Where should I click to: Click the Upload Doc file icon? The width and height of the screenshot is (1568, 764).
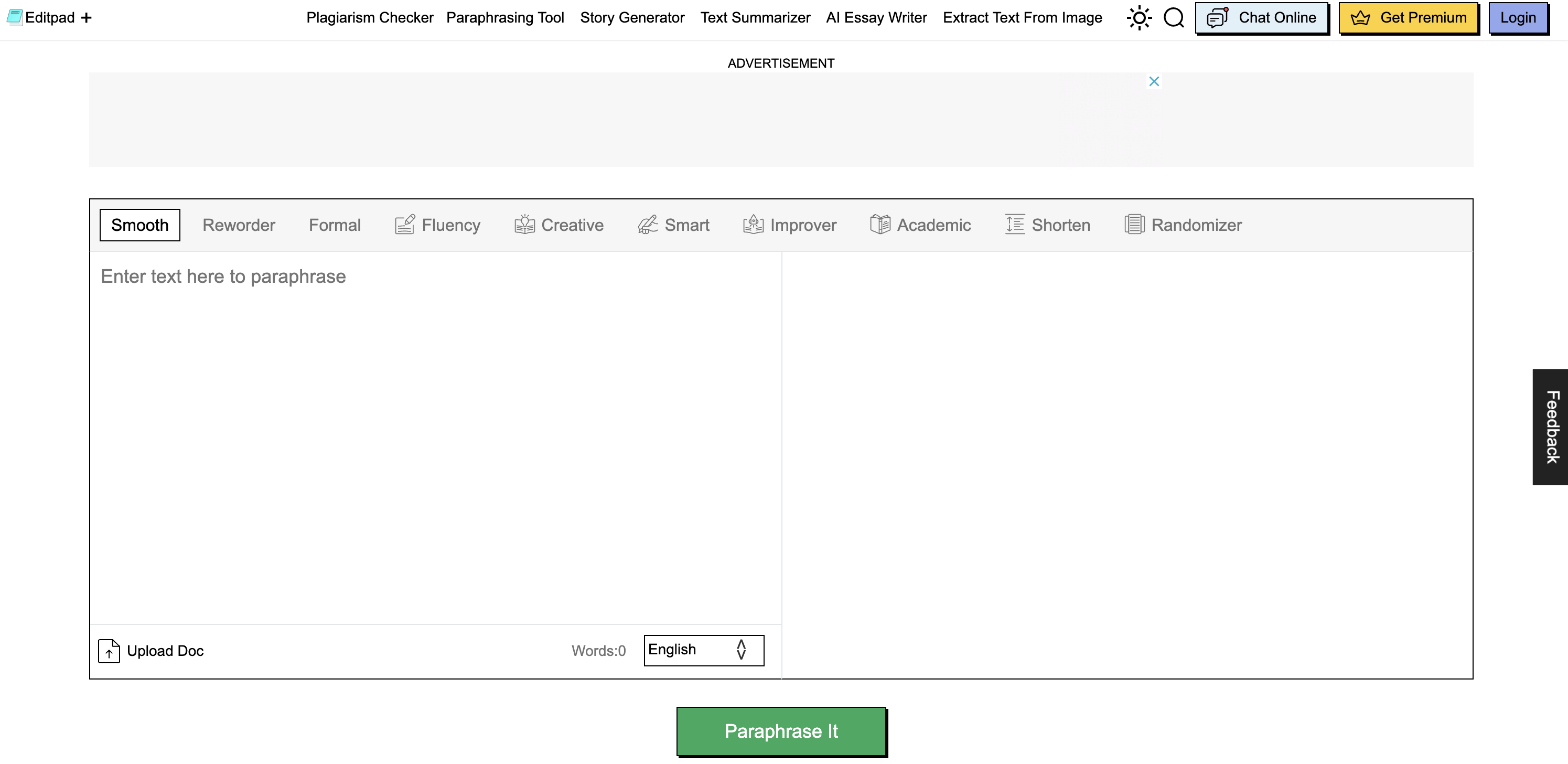click(109, 651)
